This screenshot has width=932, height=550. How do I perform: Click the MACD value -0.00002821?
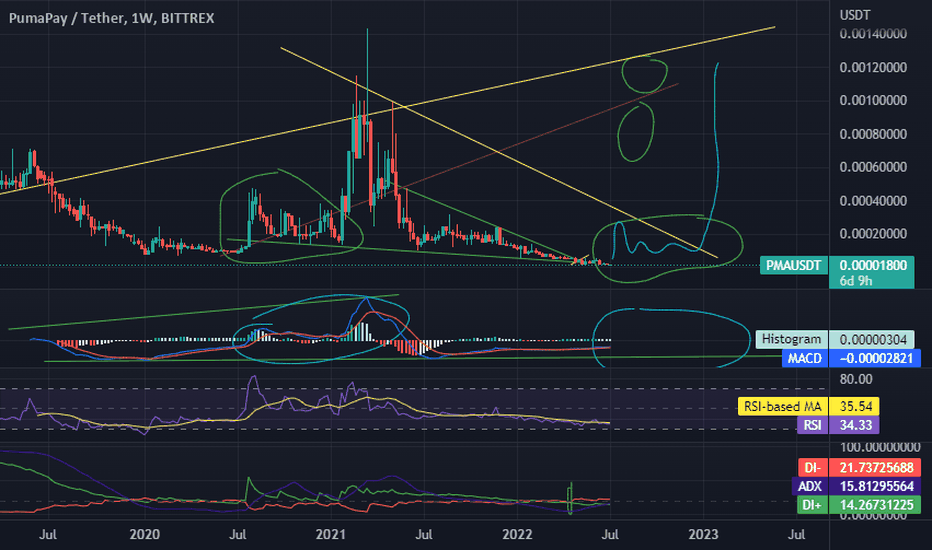(x=875, y=359)
